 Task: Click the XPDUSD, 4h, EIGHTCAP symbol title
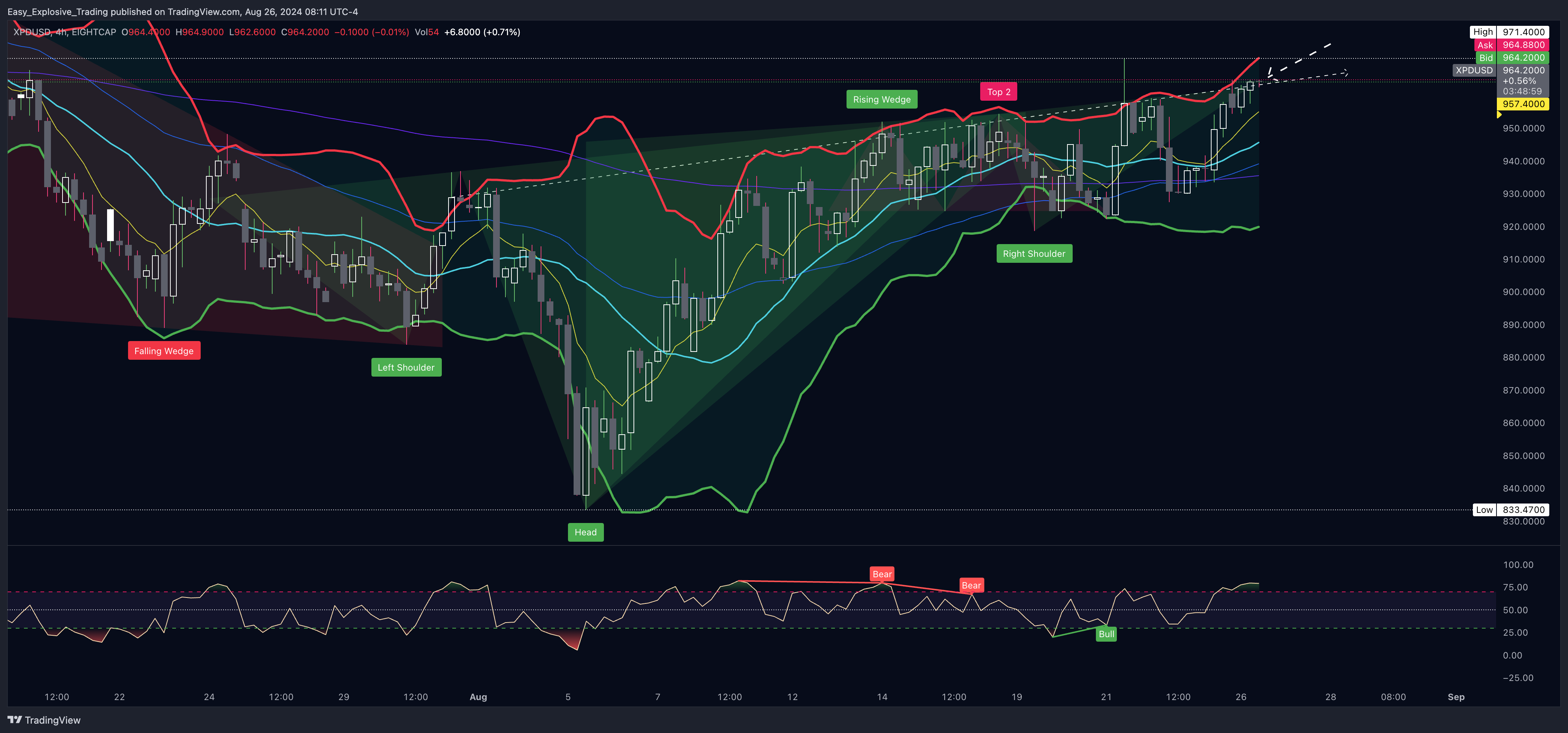click(64, 32)
